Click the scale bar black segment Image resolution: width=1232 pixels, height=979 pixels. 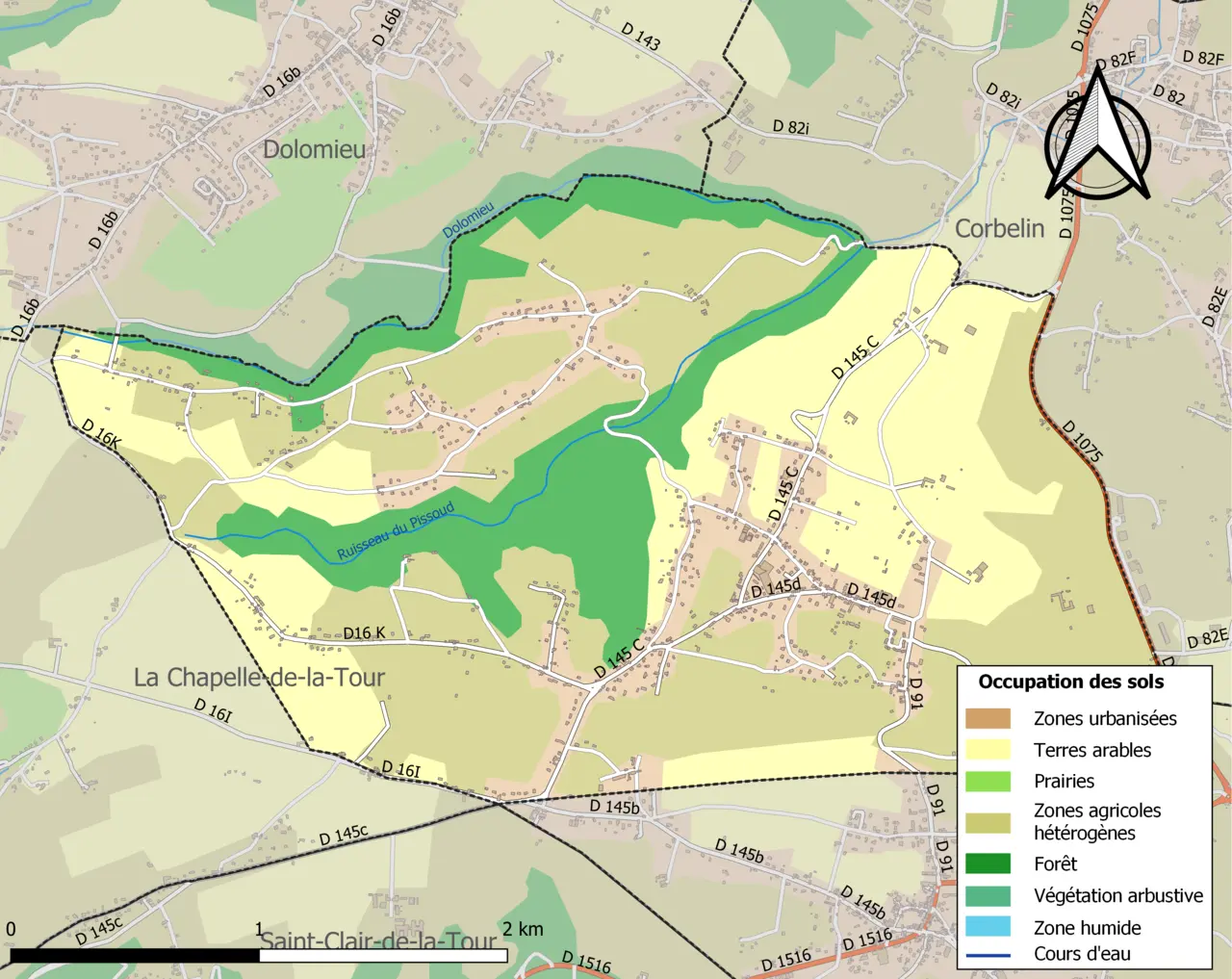pyautogui.click(x=134, y=956)
